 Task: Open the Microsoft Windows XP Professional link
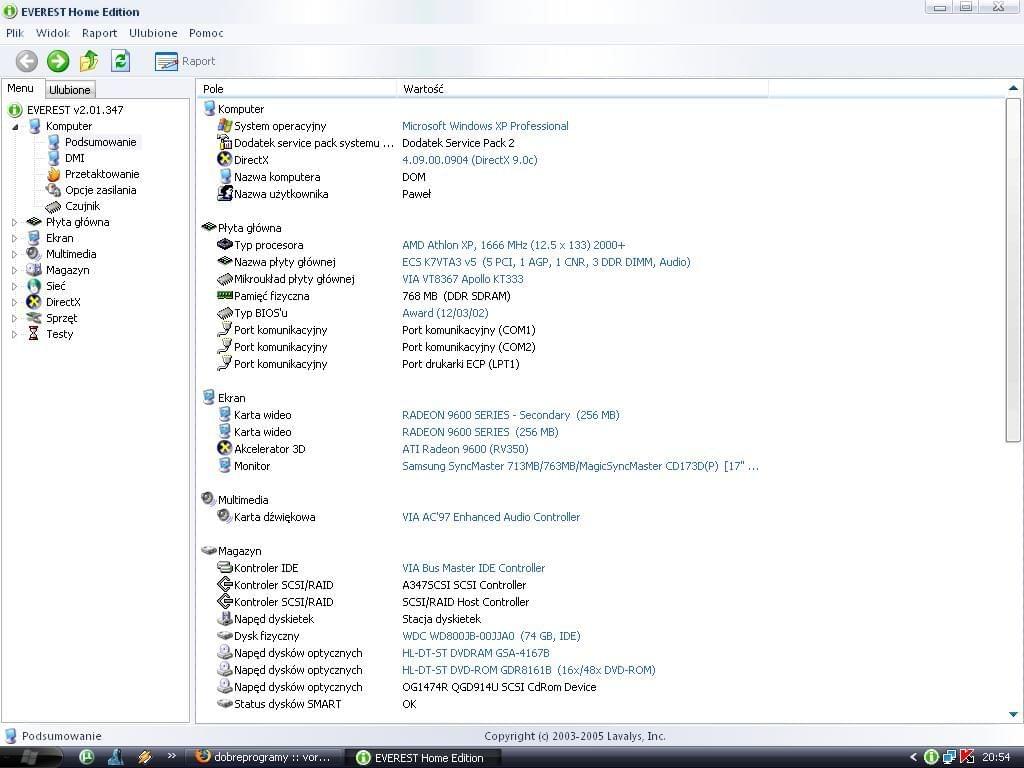click(485, 126)
